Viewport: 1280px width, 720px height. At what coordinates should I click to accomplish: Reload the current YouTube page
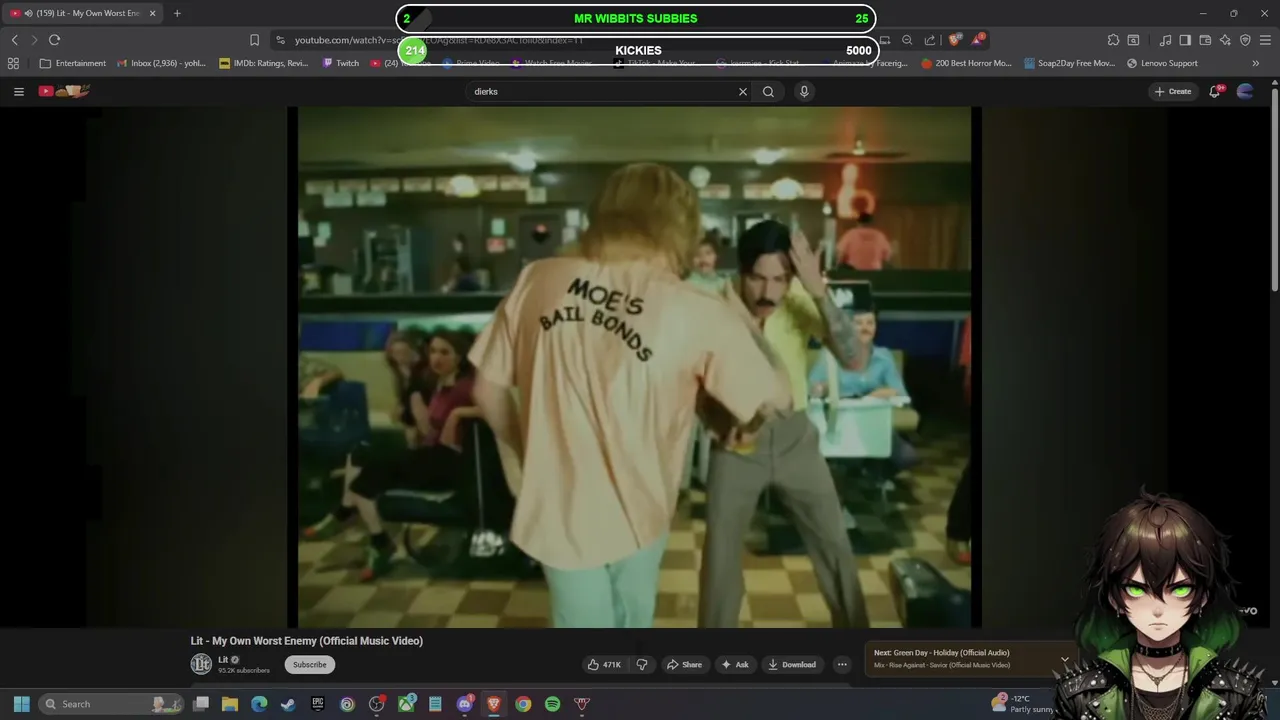[54, 40]
